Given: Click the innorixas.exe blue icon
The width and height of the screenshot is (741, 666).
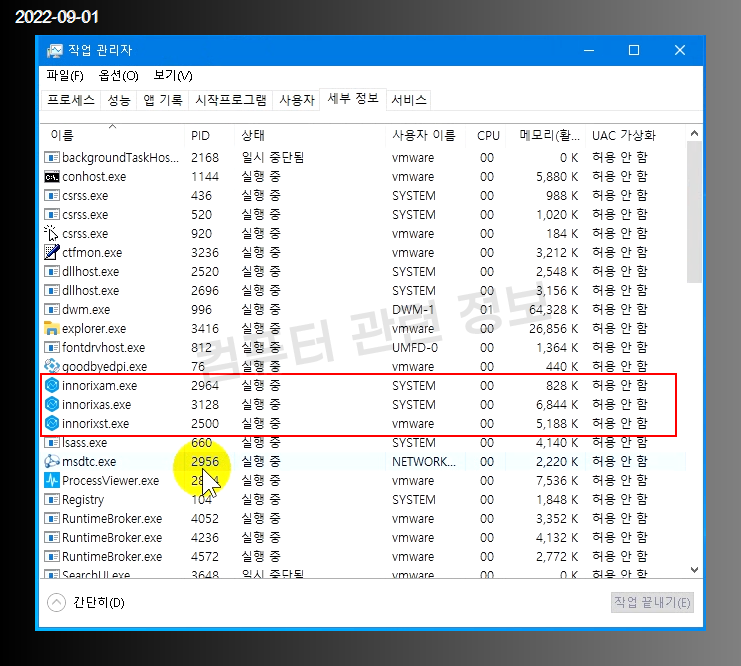Looking at the screenshot, I should coord(52,404).
